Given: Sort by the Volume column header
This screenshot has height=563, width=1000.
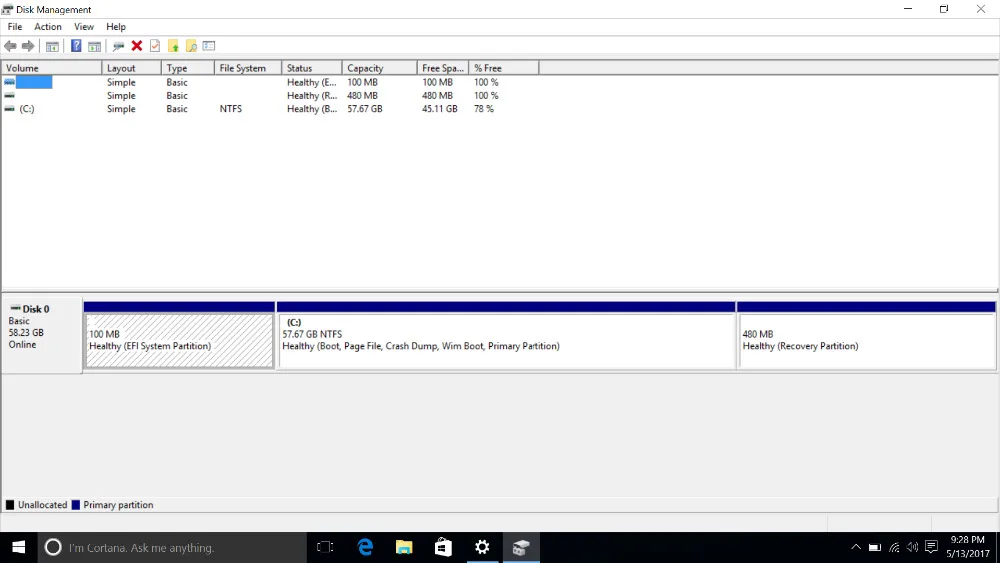Looking at the screenshot, I should tap(52, 68).
